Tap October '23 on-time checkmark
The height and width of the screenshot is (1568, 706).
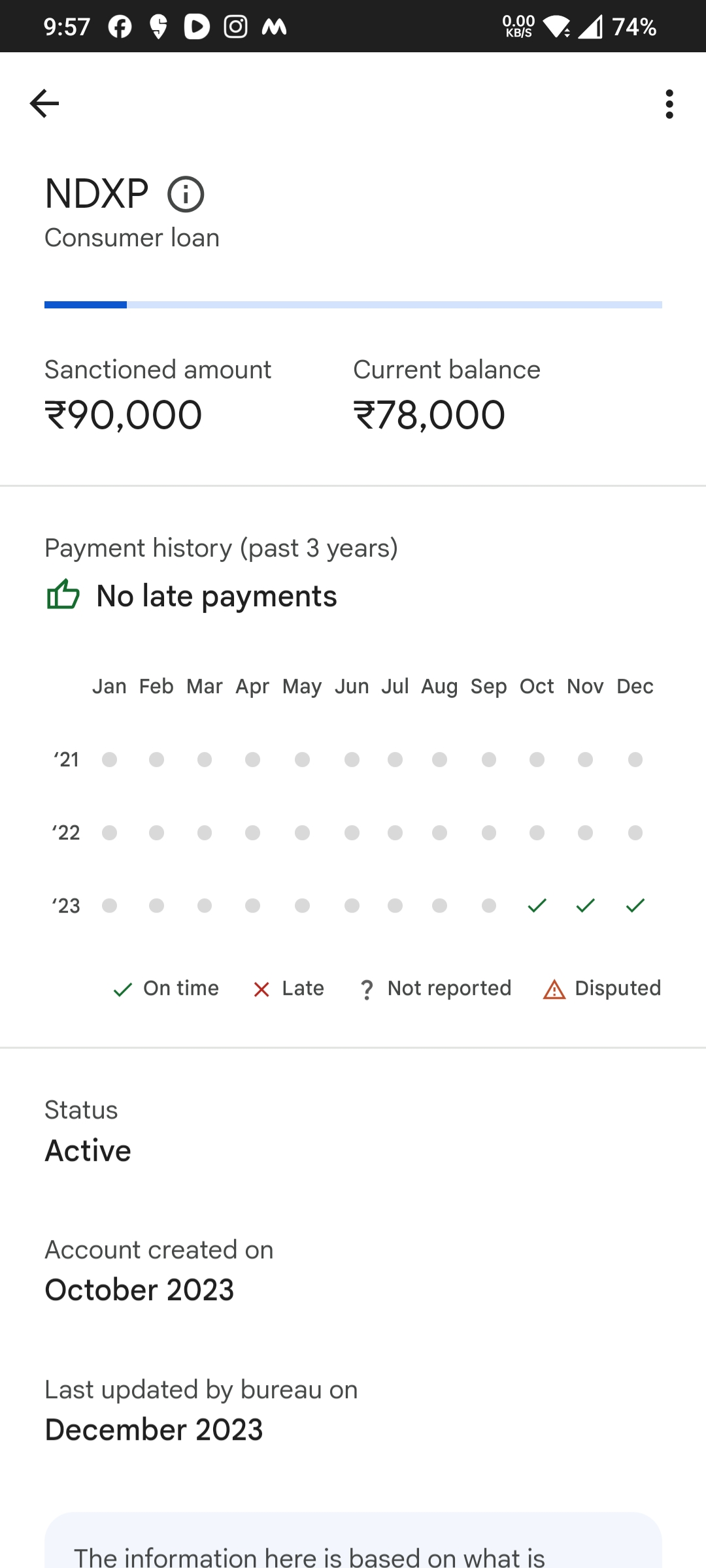(537, 906)
